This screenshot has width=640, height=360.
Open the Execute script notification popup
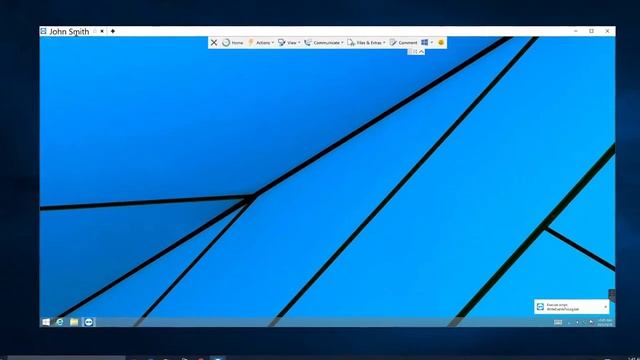tap(571, 307)
